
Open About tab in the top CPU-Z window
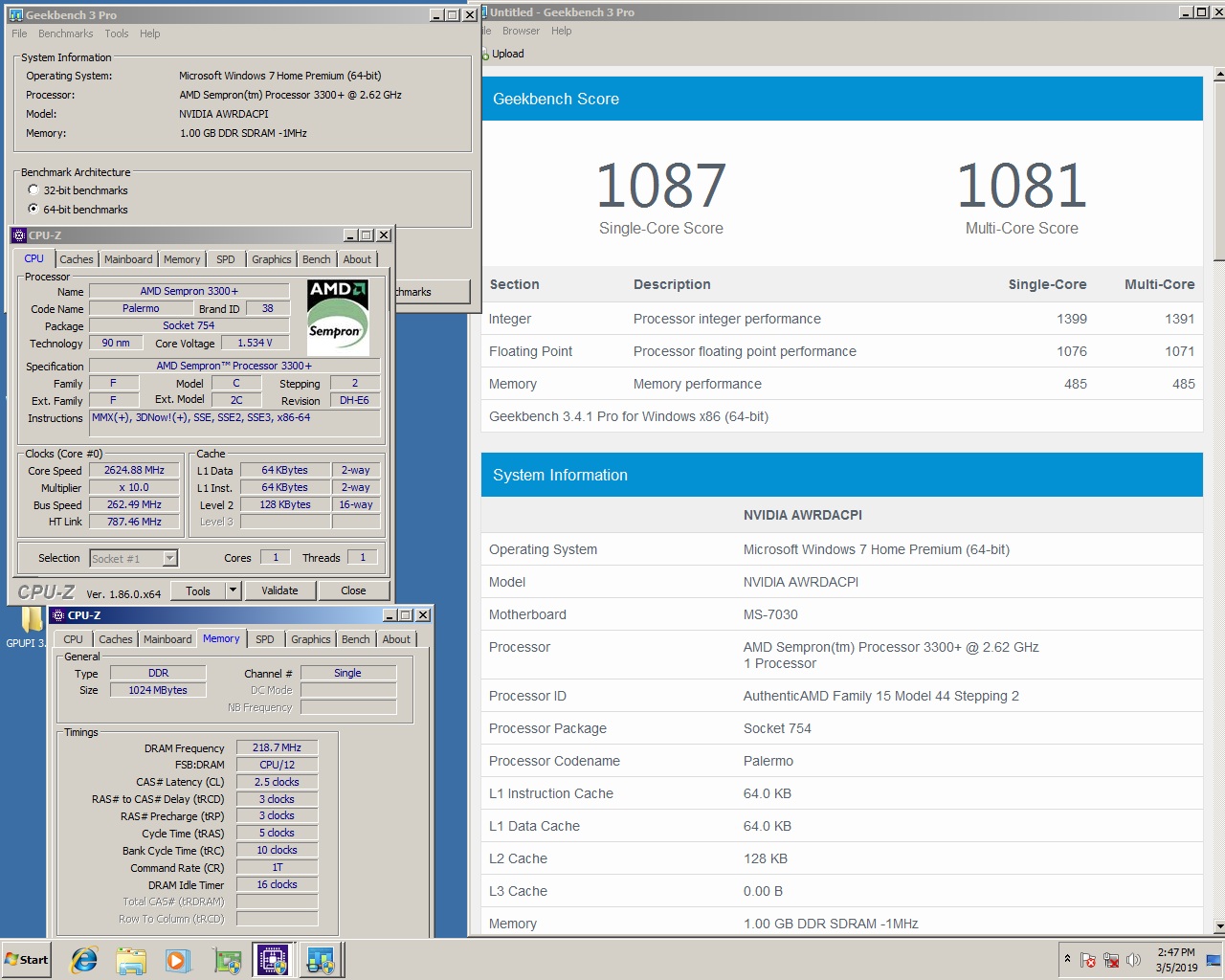pyautogui.click(x=357, y=259)
